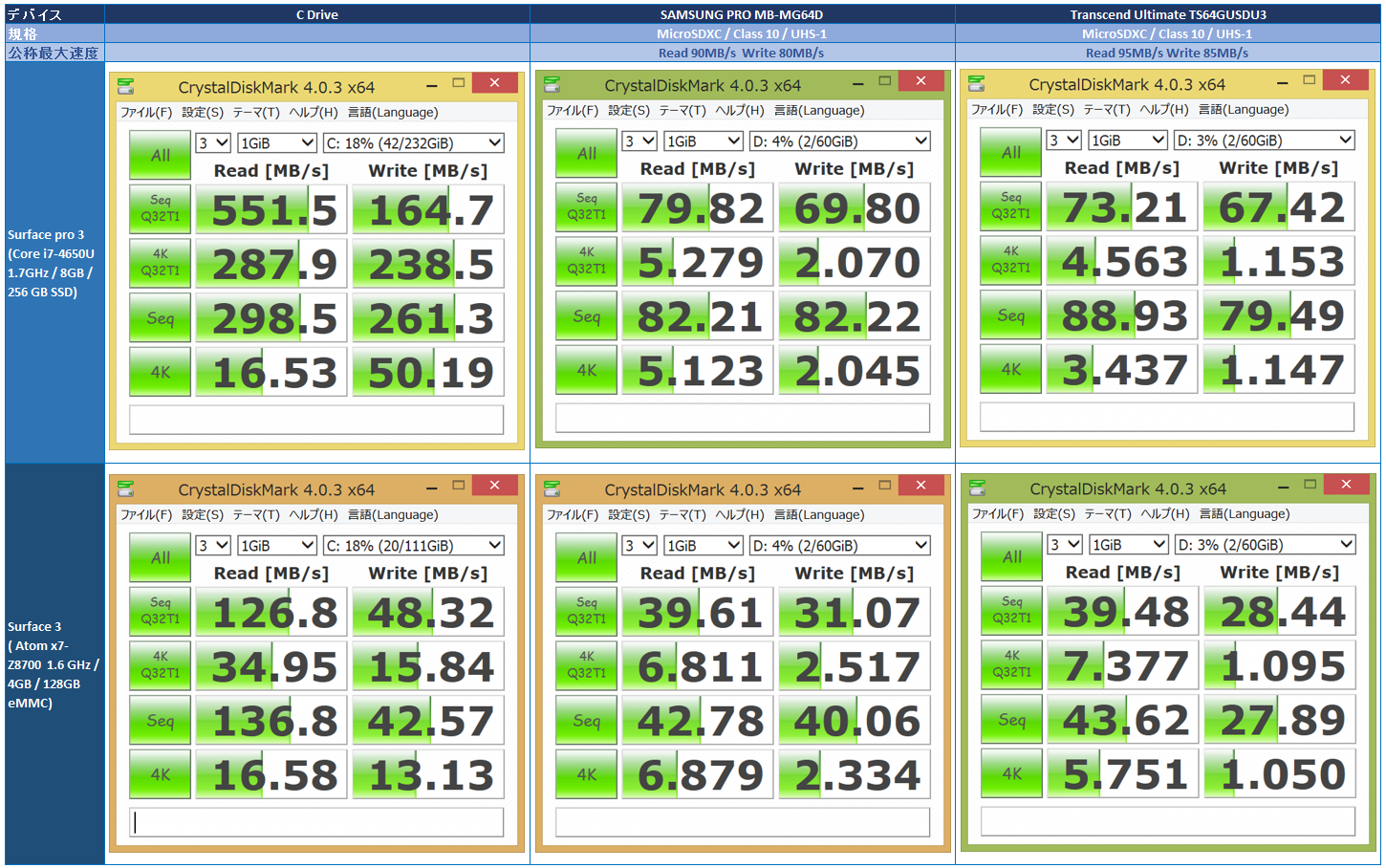Viewport: 1386px width, 868px height.
Task: Click 4K Q32T1 button beside the 7.377 read result
Action: (x=1011, y=665)
